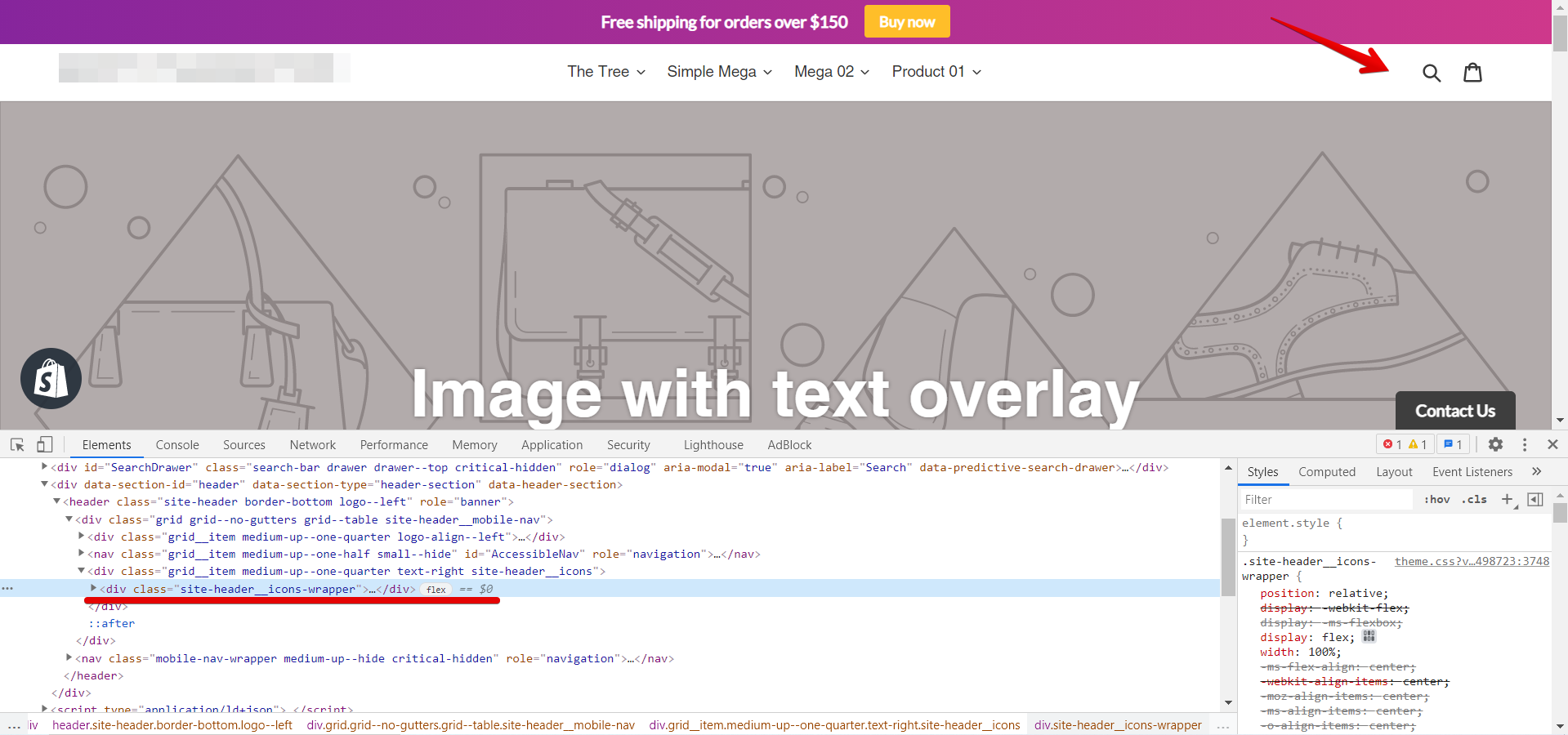Toggle the :hov element state panel

pyautogui.click(x=1437, y=499)
